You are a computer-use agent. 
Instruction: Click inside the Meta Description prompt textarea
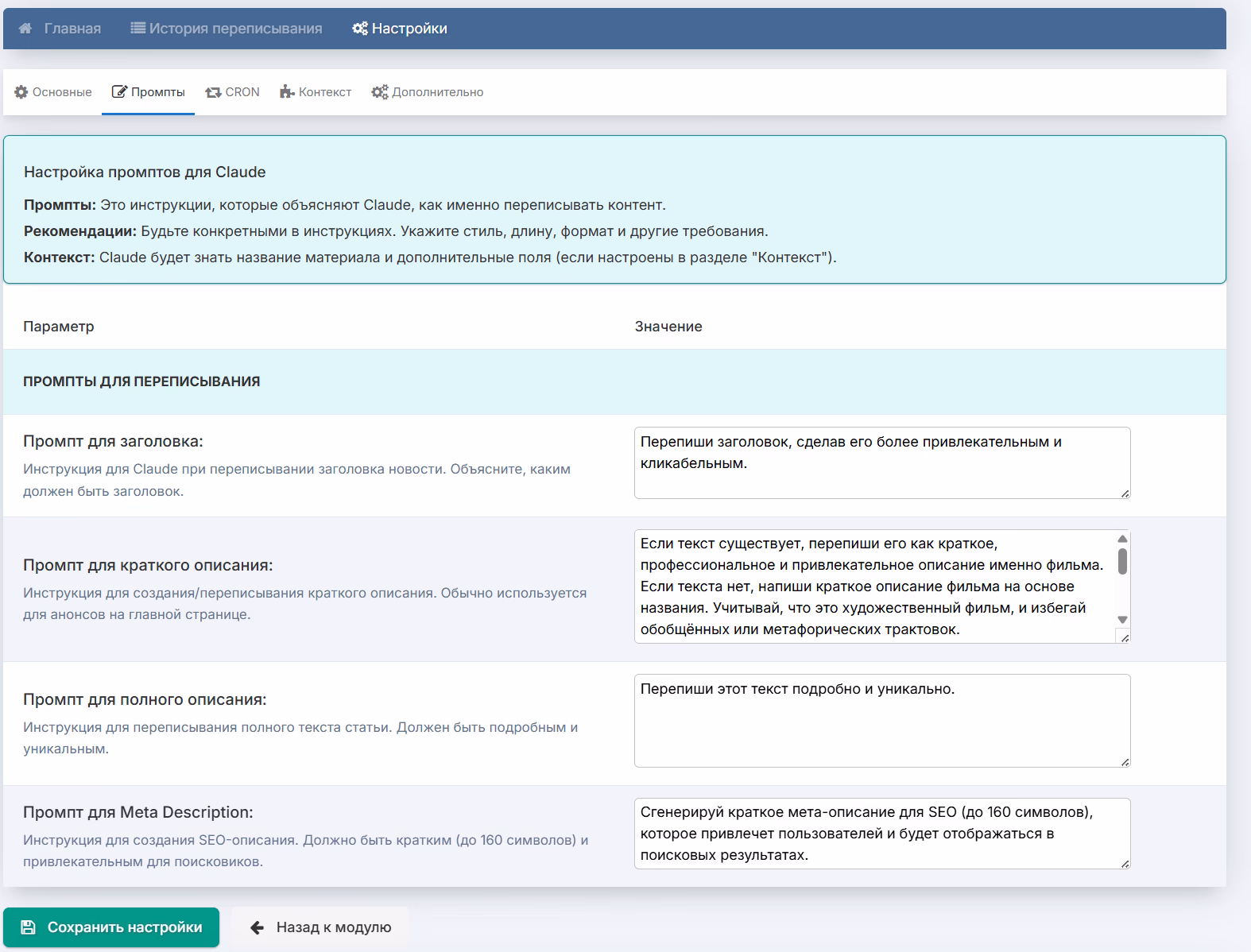881,834
